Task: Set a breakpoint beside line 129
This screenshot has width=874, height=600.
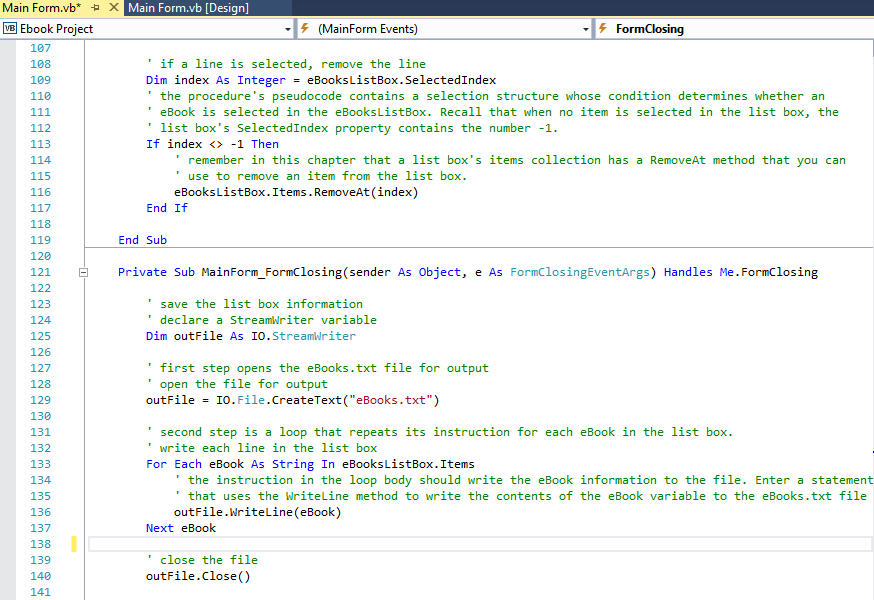Action: pyautogui.click(x=10, y=399)
